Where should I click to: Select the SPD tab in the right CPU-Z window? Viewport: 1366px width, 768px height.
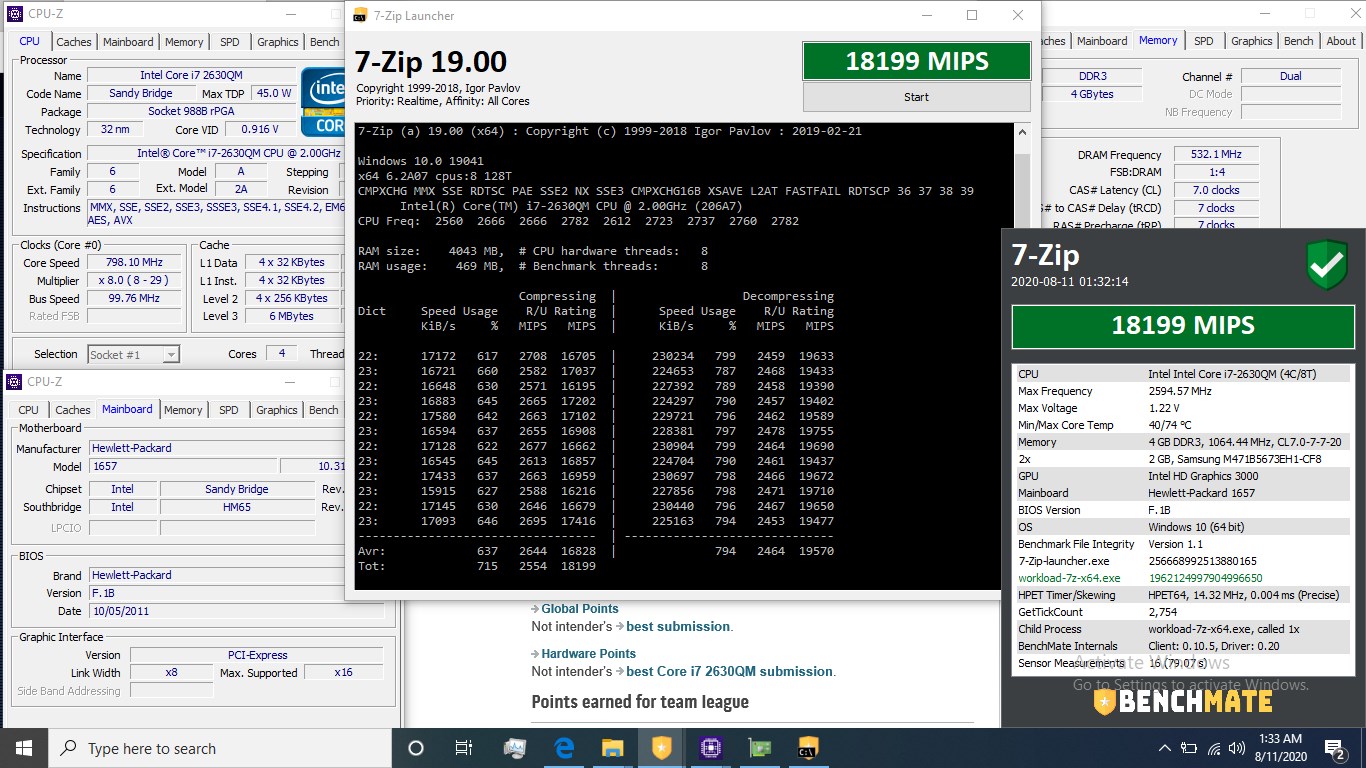coord(1204,41)
